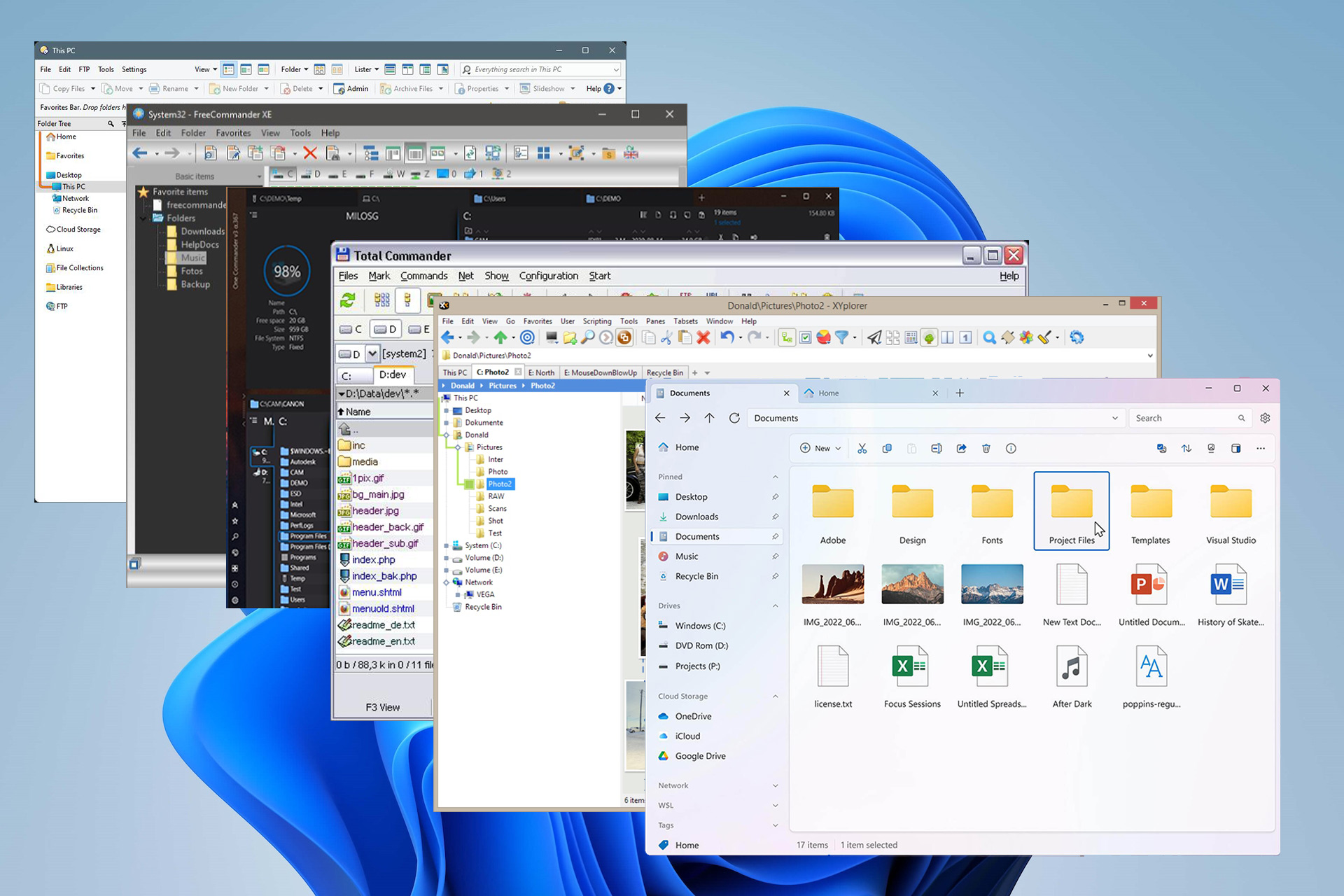1344x896 pixels.
Task: Click the Admin button in This PC toolbar
Action: (x=351, y=89)
